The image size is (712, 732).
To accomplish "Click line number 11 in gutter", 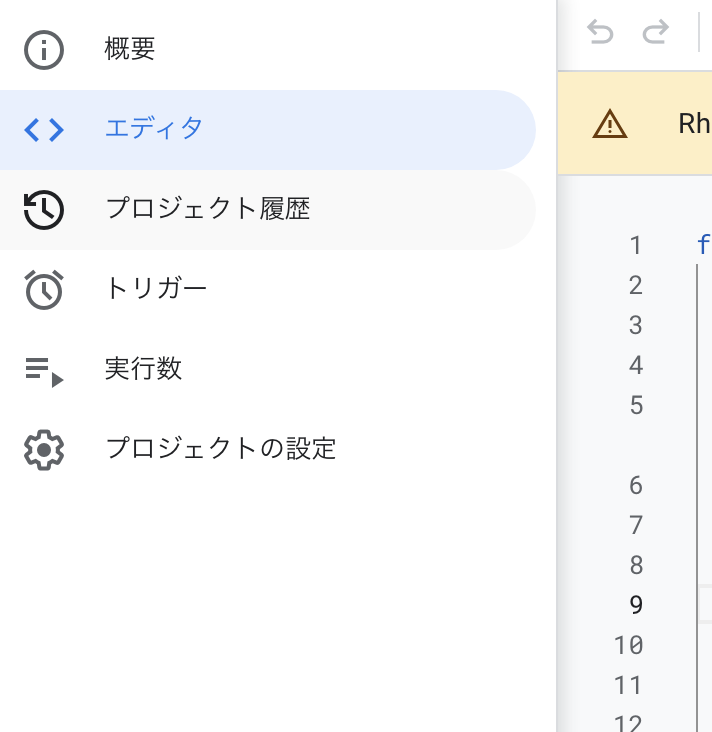I will coord(628,685).
